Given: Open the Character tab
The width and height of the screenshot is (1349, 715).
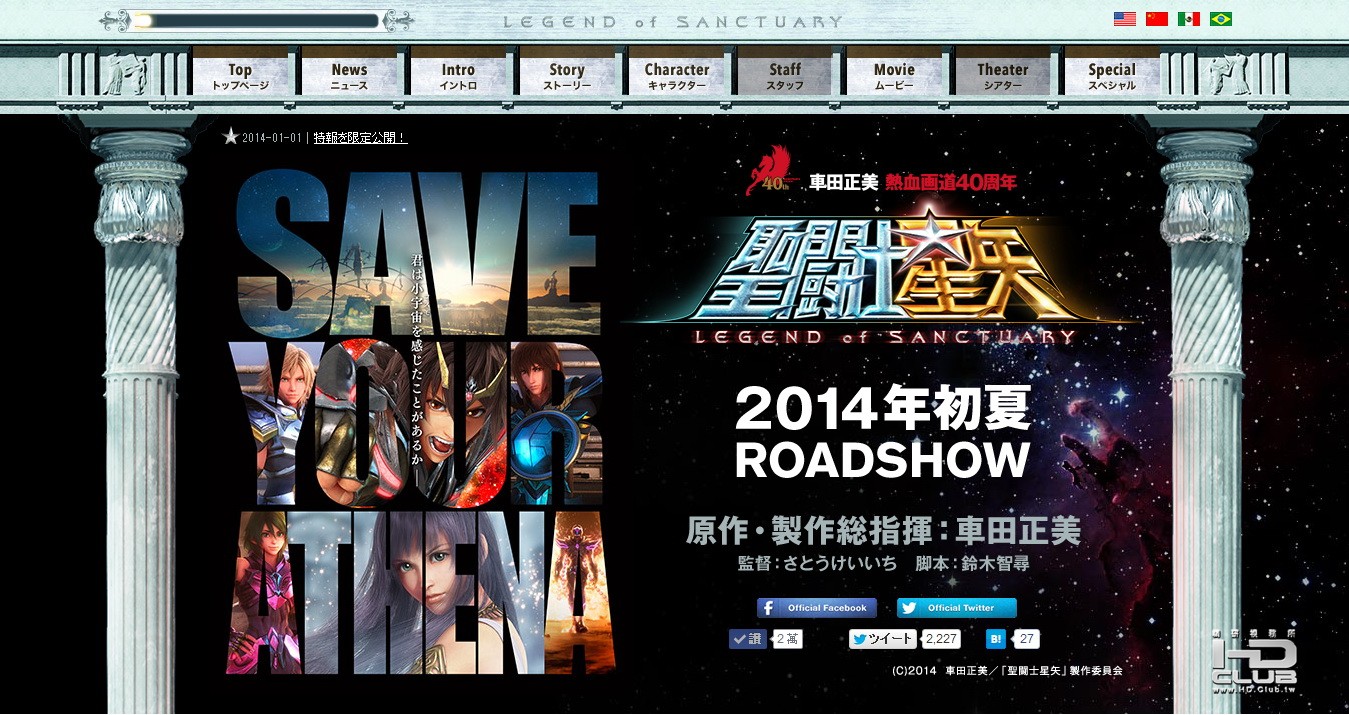Looking at the screenshot, I should click(676, 76).
